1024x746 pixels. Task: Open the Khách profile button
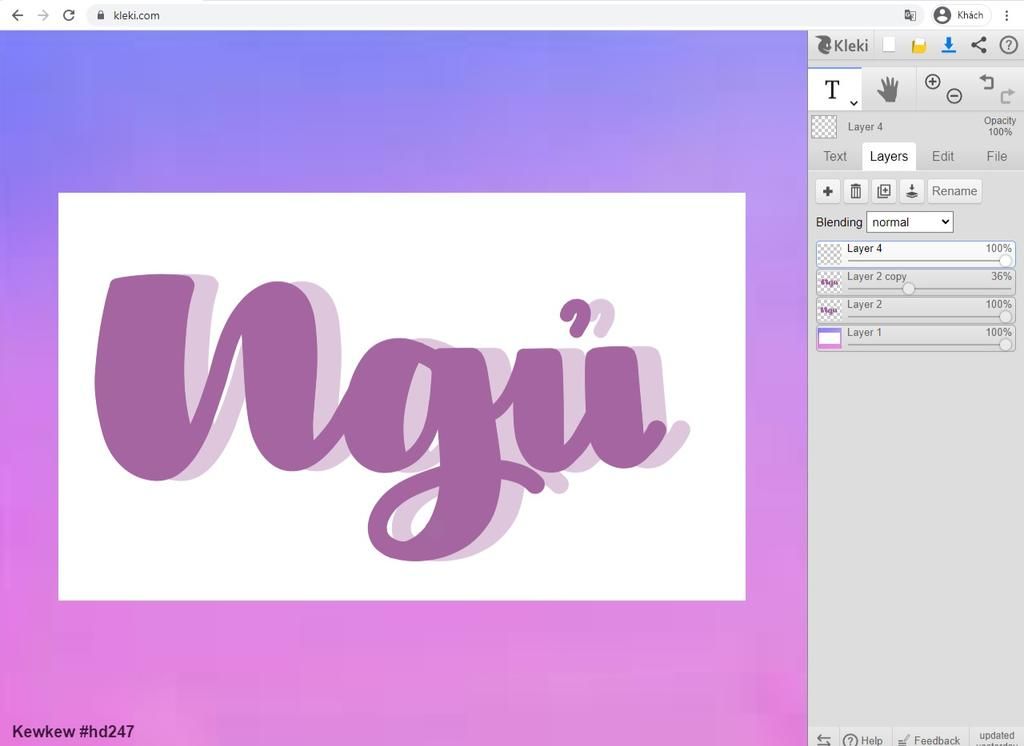pyautogui.click(x=959, y=15)
